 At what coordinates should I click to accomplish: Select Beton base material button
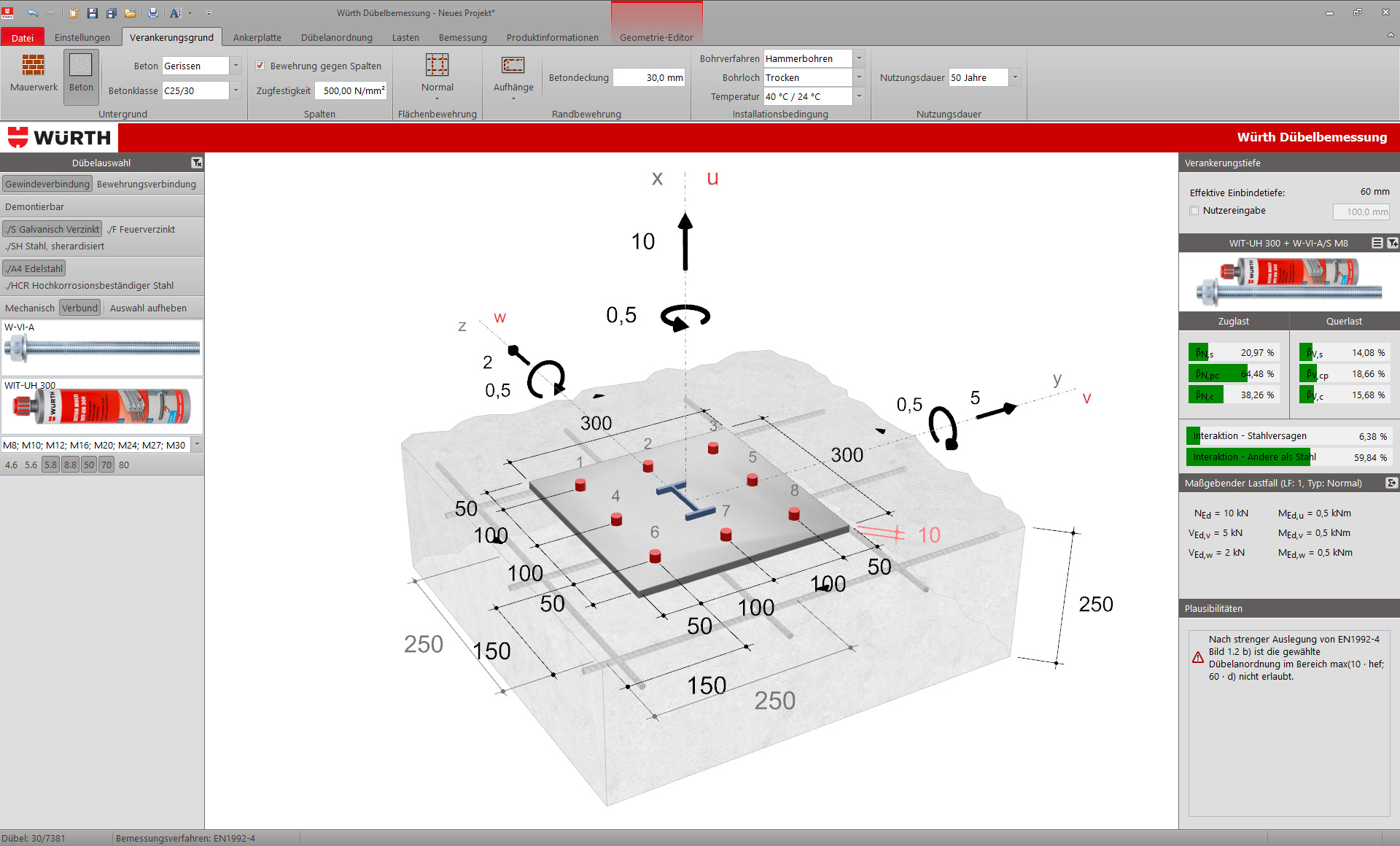click(81, 77)
